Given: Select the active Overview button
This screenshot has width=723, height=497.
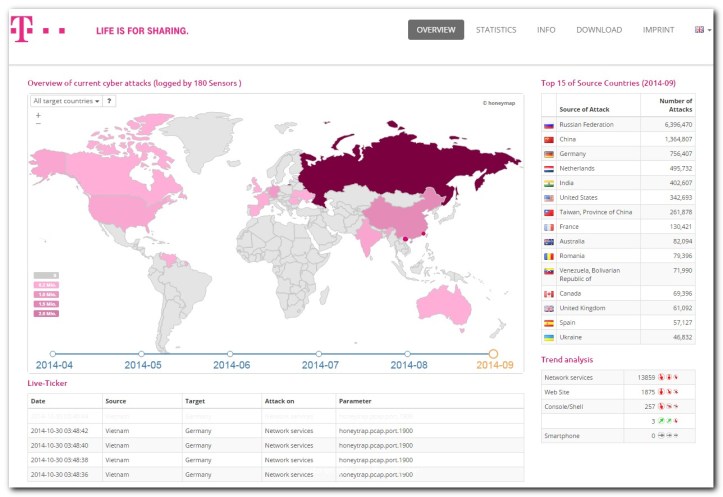Looking at the screenshot, I should [436, 30].
